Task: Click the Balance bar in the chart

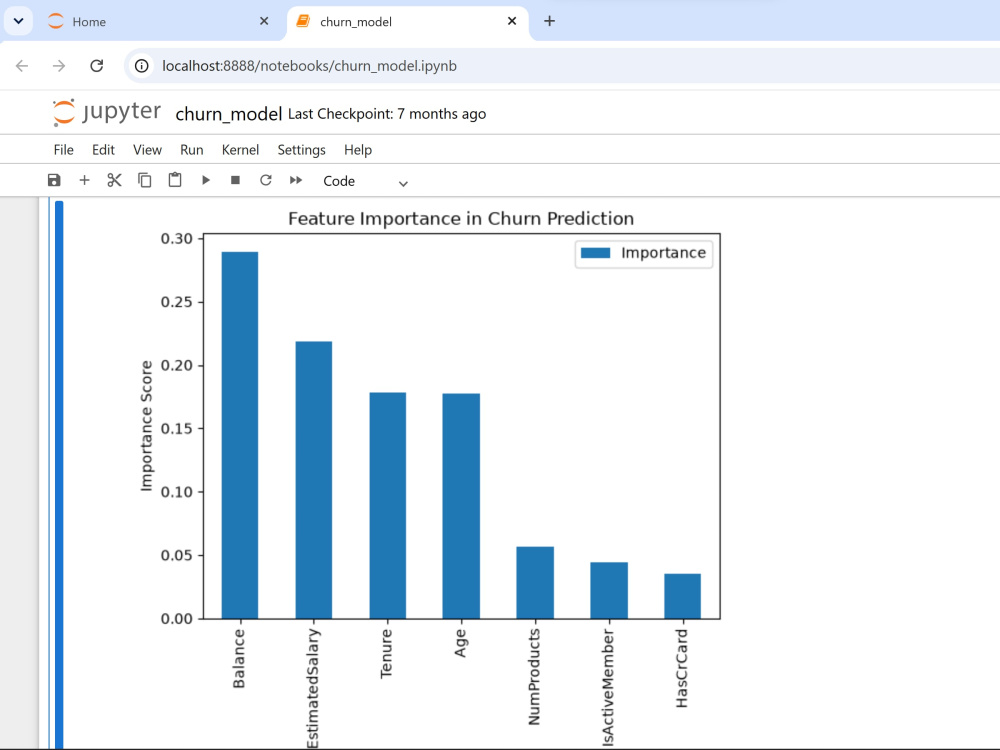Action: click(x=240, y=435)
